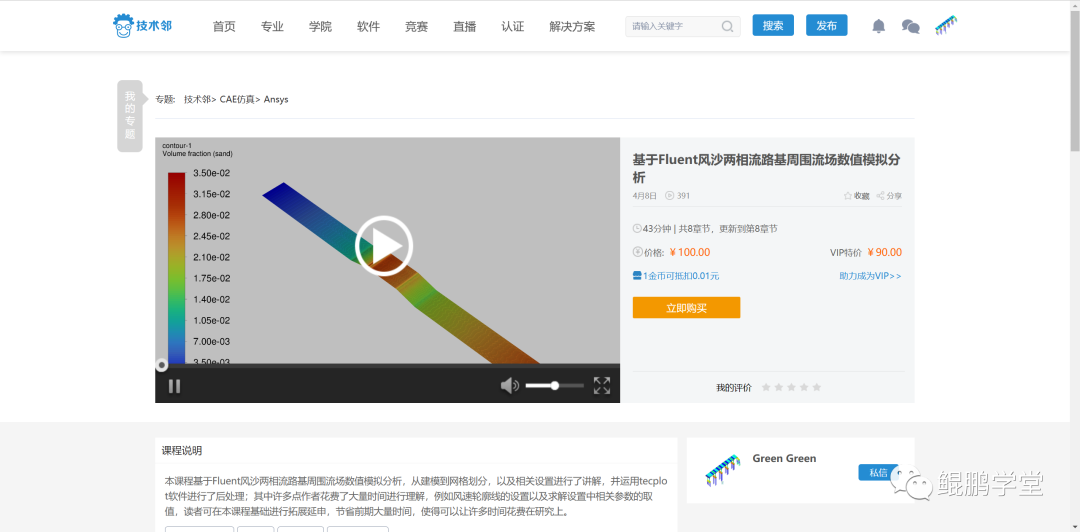Click the 助力成为VIP>> link
Viewport: 1080px width, 532px height.
[870, 276]
